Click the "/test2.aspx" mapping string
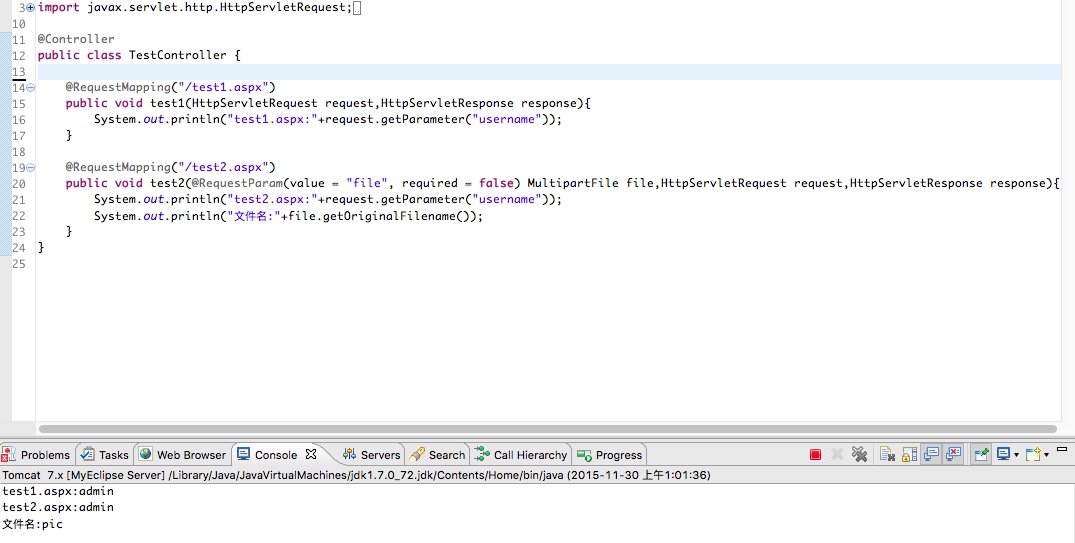 223,167
